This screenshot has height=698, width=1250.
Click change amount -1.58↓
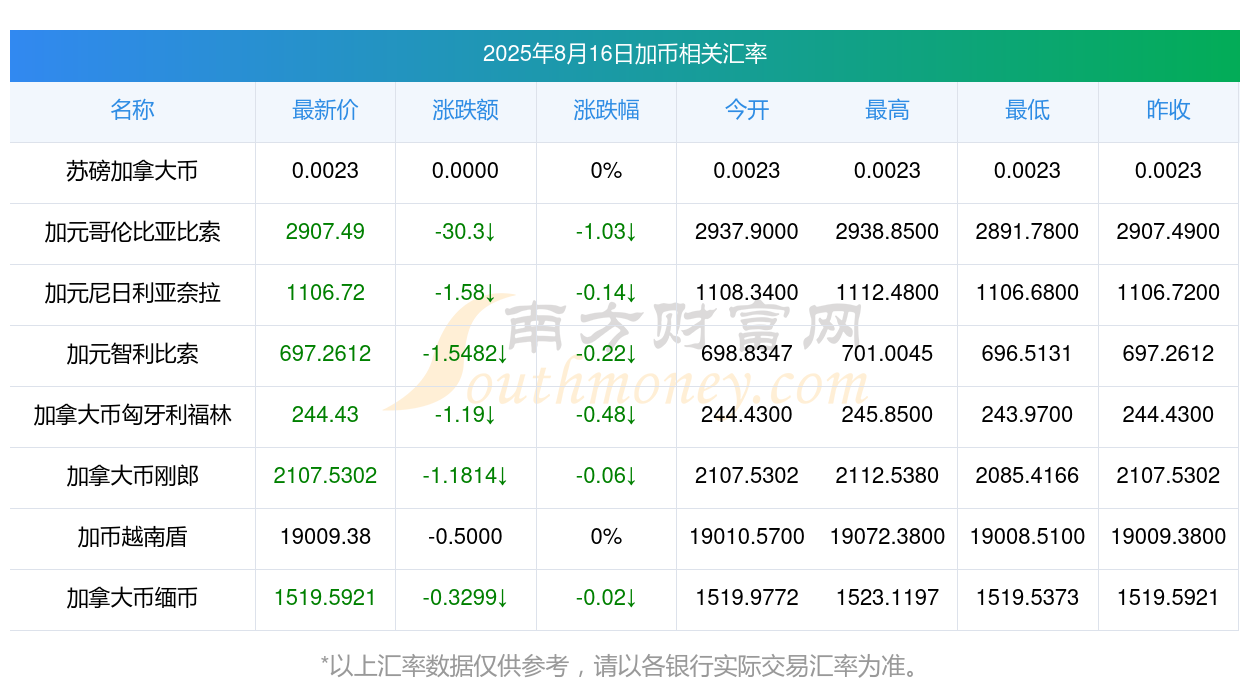pos(466,293)
